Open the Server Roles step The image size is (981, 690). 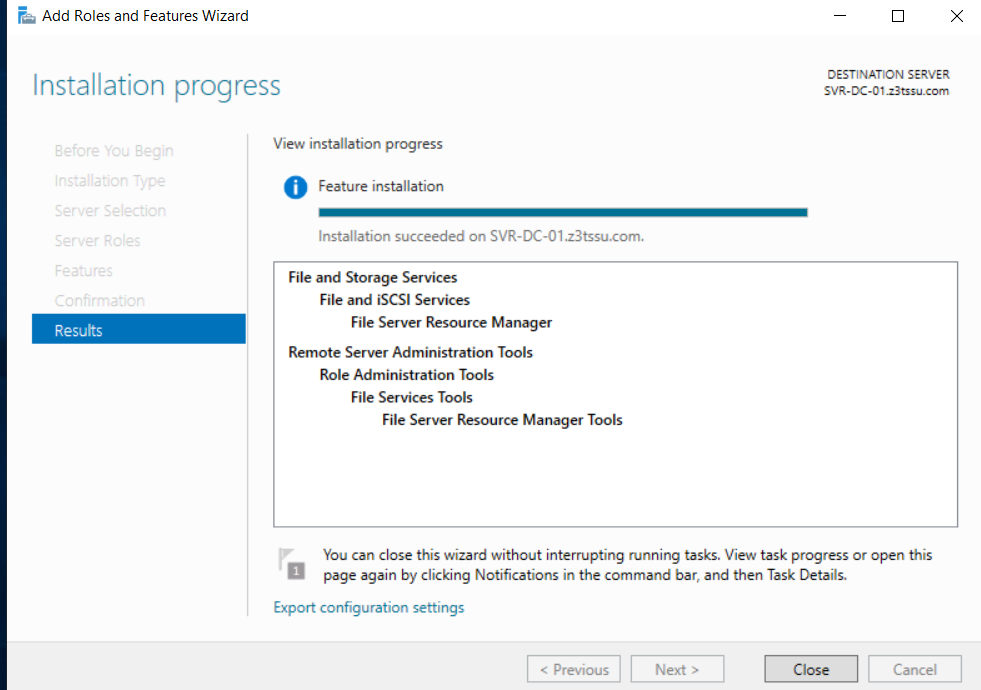coord(97,241)
